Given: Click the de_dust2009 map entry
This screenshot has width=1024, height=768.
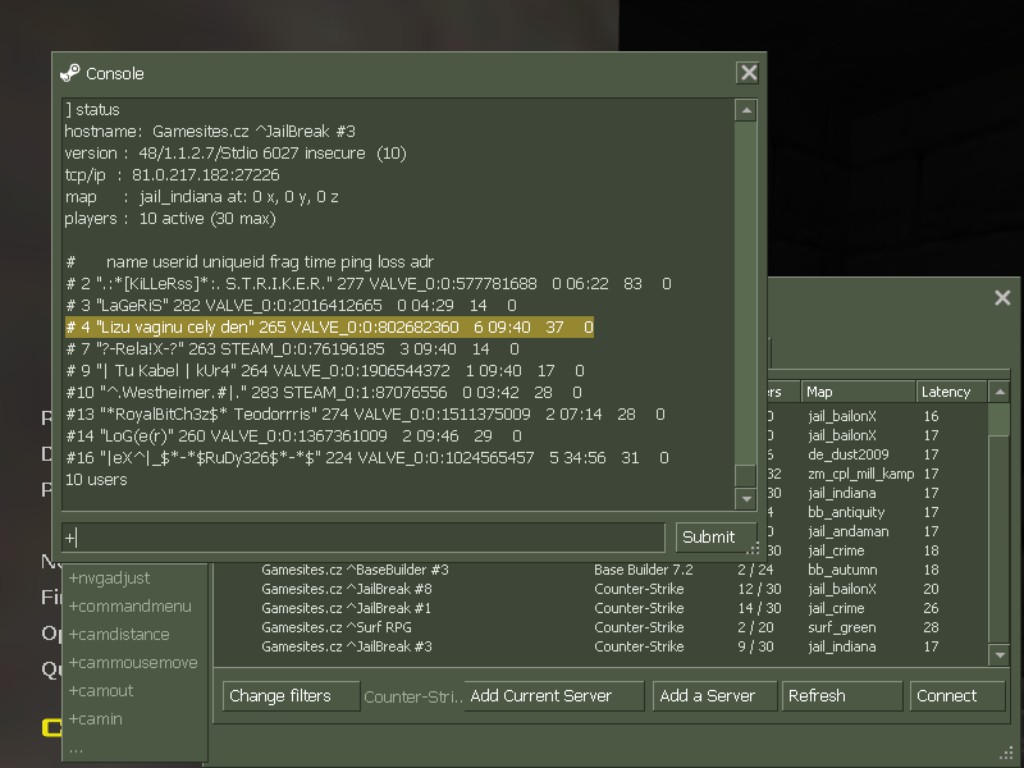Looking at the screenshot, I should 848,455.
